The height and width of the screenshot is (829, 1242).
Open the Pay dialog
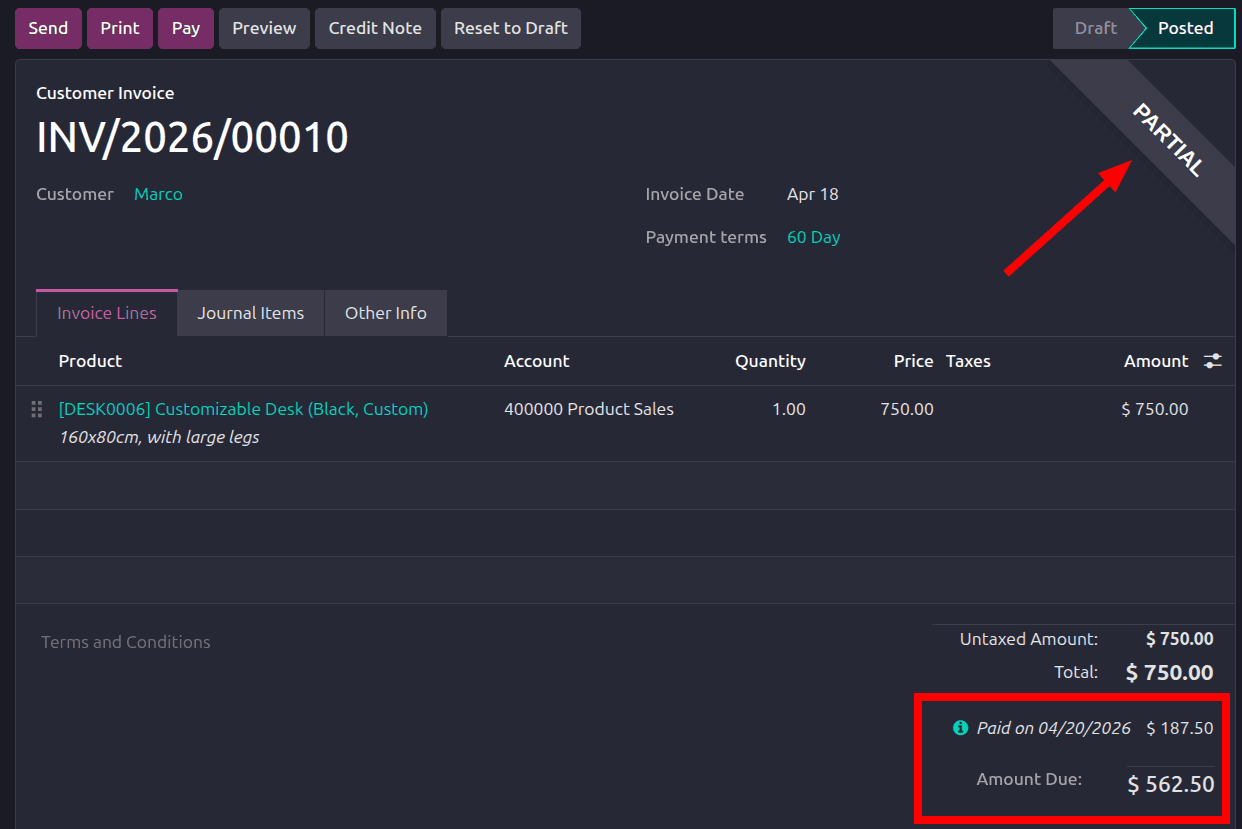click(x=185, y=28)
